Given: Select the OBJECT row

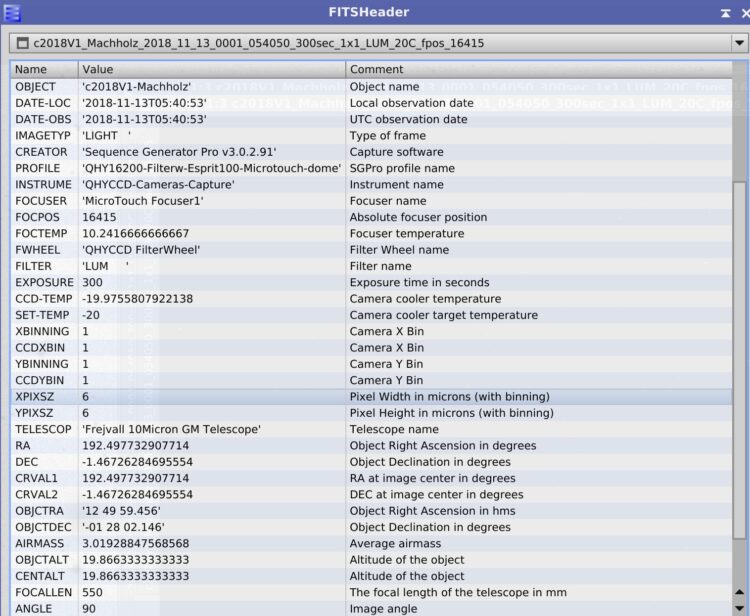Looking at the screenshot, I should tap(371, 87).
